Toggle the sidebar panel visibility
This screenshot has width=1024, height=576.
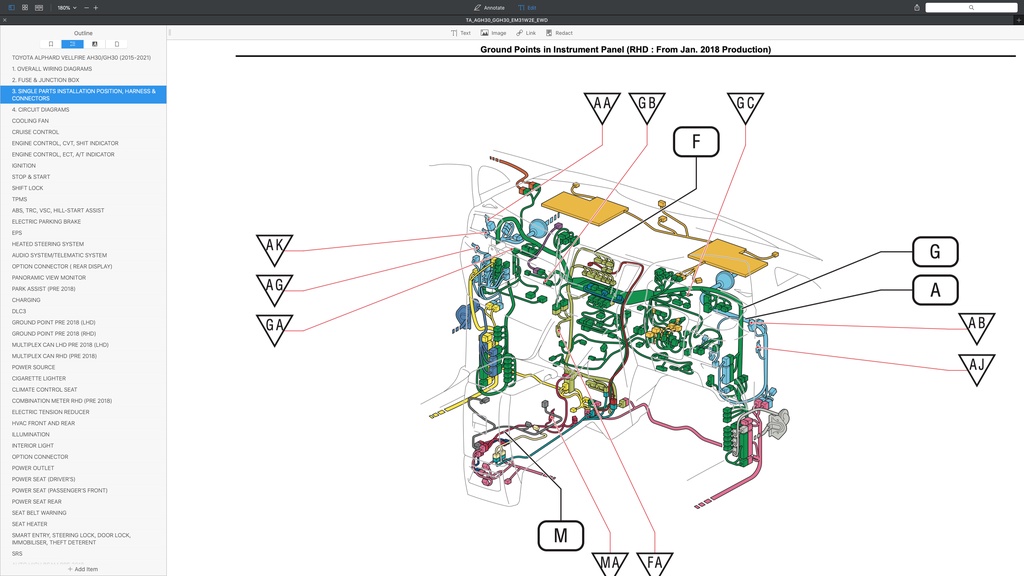coord(11,8)
